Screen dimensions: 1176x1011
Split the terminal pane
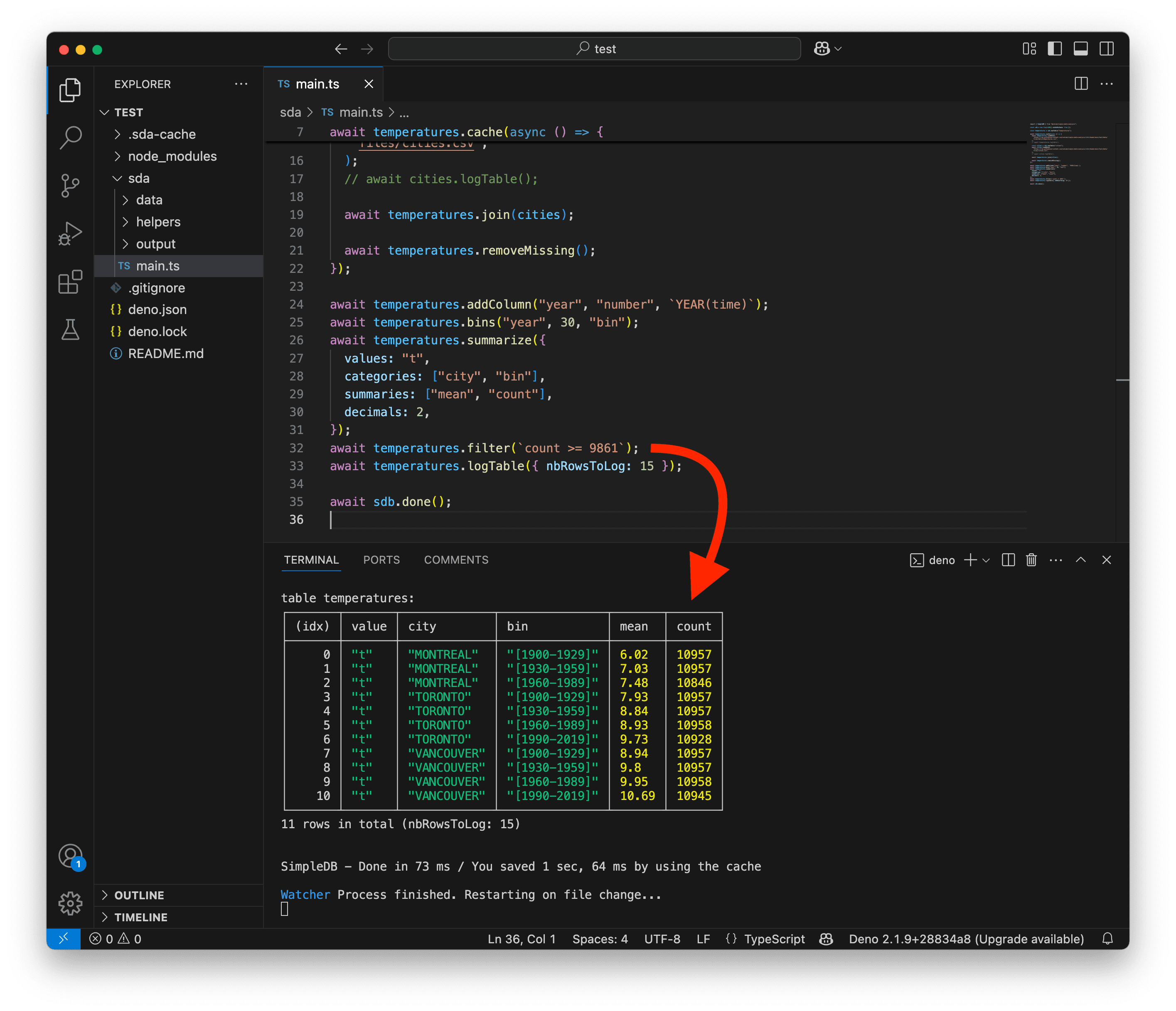pyautogui.click(x=1008, y=560)
